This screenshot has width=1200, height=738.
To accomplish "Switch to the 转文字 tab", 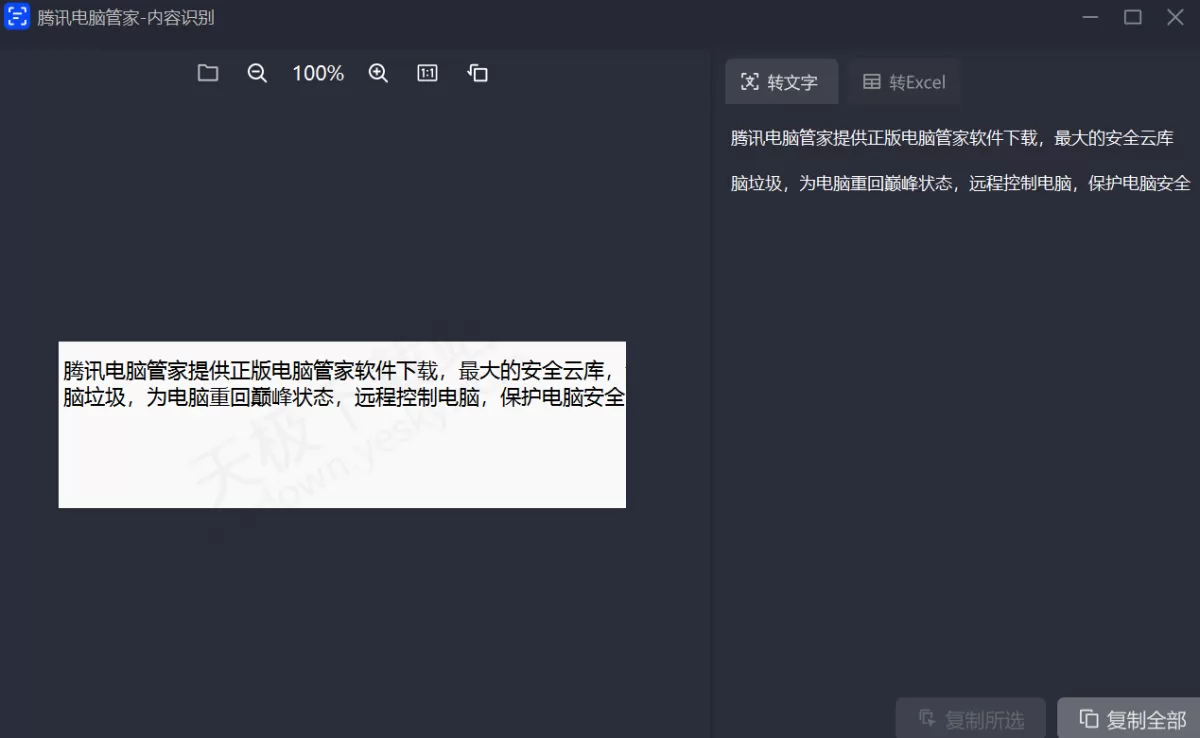I will click(781, 82).
